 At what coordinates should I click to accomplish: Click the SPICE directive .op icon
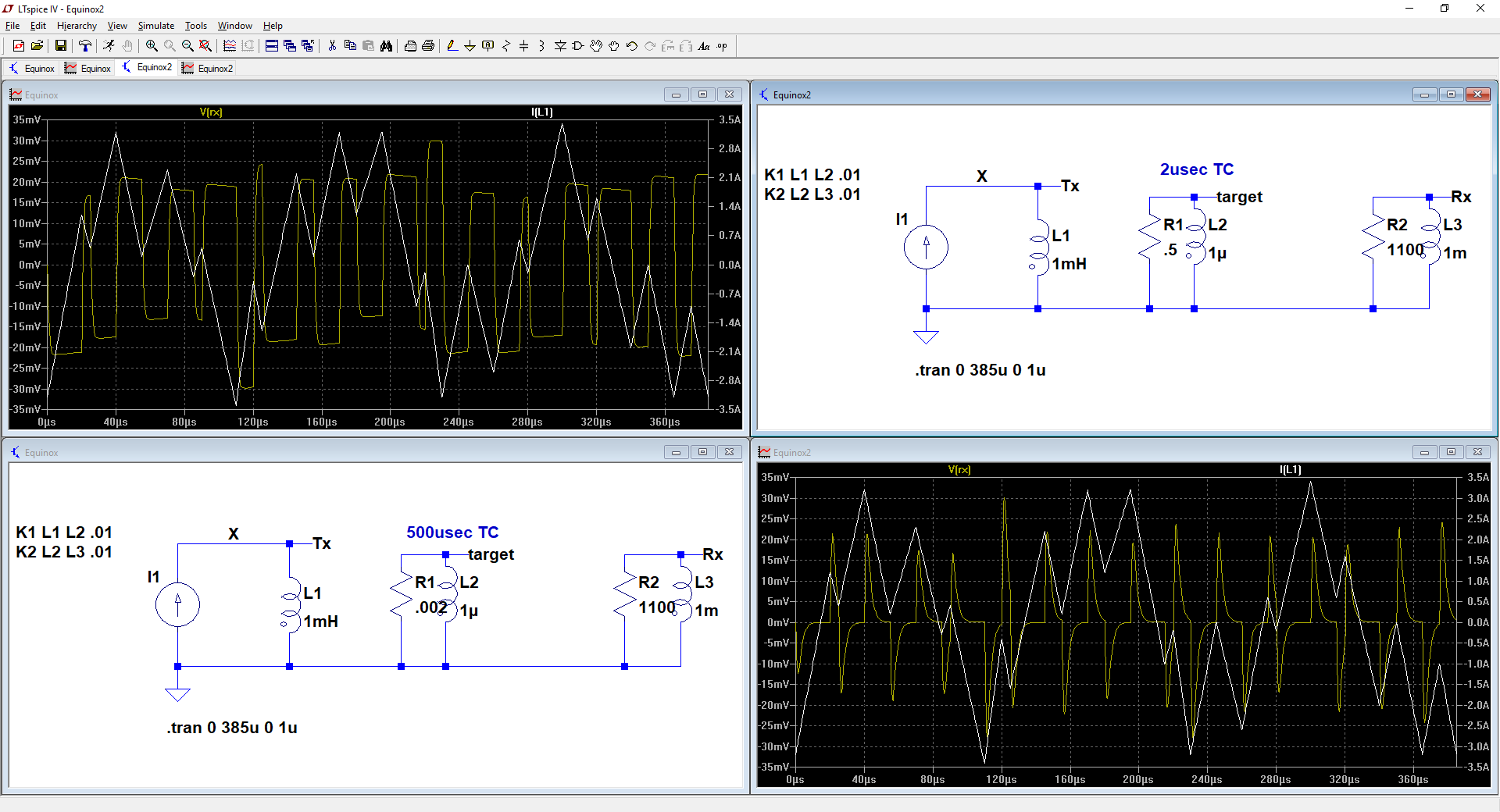[722, 46]
